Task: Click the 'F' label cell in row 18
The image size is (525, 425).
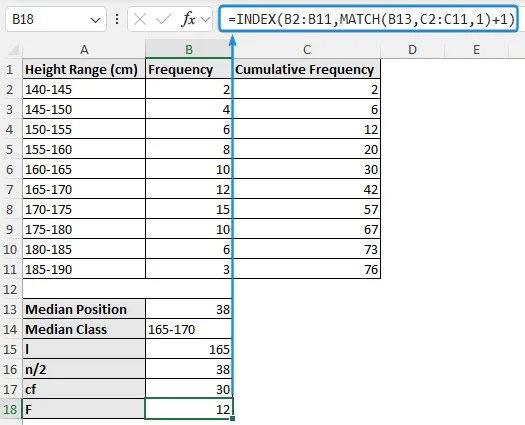Action: coord(84,409)
